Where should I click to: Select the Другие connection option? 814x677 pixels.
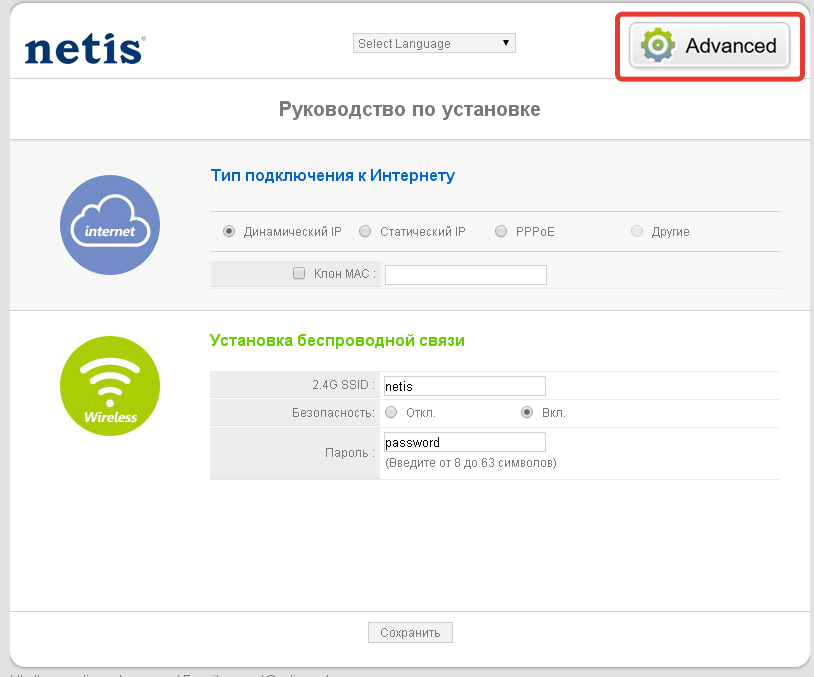click(x=637, y=231)
